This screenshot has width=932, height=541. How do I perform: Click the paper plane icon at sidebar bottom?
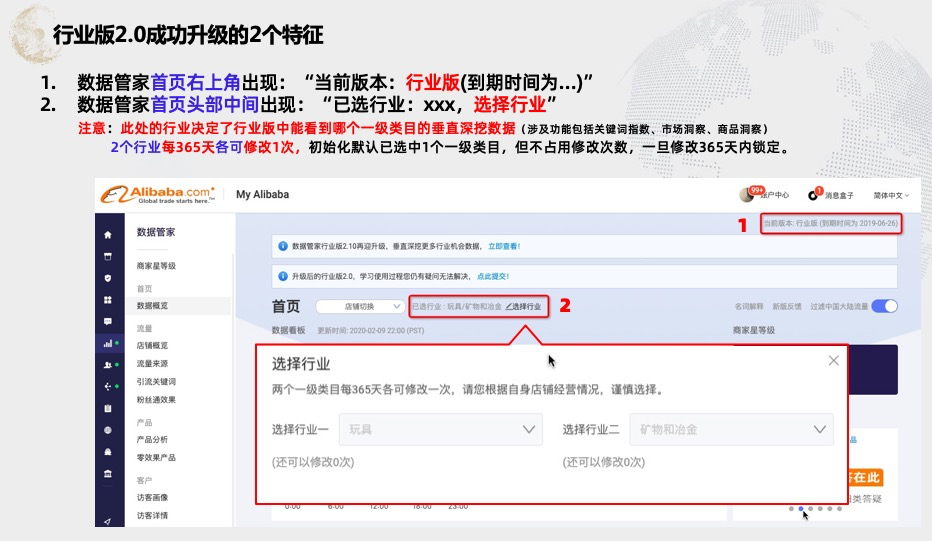pyautogui.click(x=108, y=521)
